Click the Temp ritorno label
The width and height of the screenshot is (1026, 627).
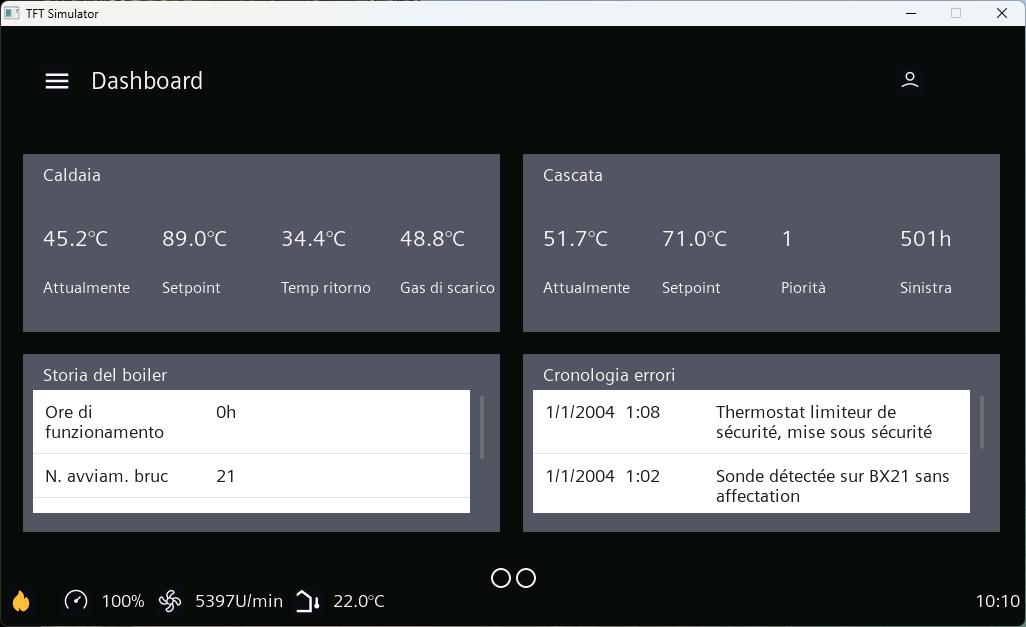(326, 288)
